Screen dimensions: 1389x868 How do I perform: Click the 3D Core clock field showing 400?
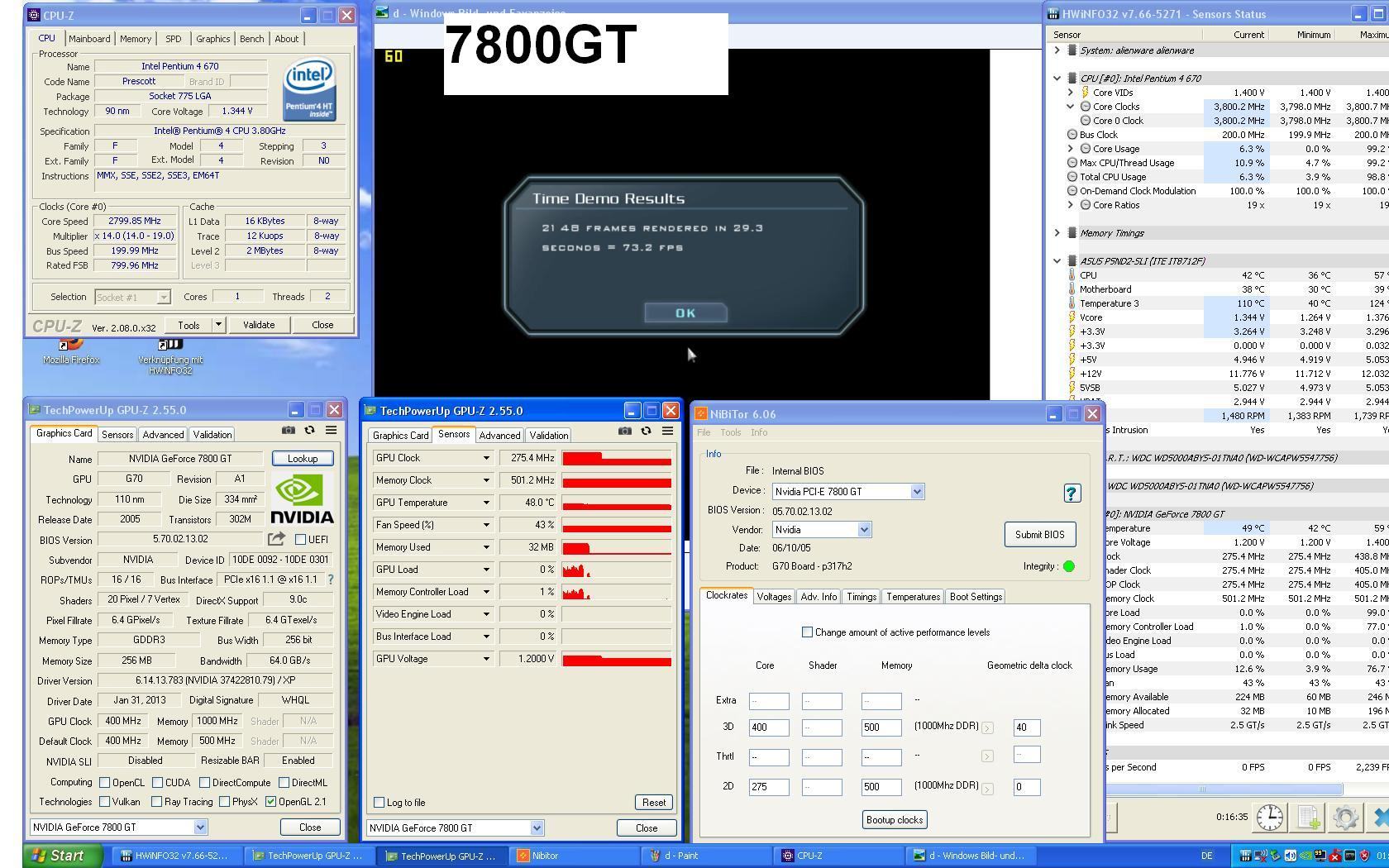(x=769, y=727)
